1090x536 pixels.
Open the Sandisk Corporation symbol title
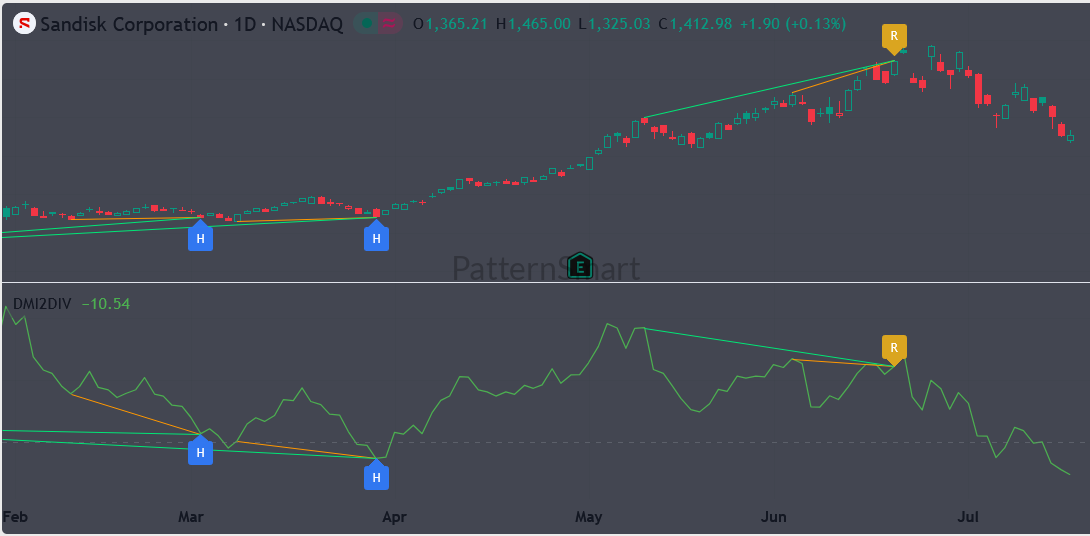point(191,24)
